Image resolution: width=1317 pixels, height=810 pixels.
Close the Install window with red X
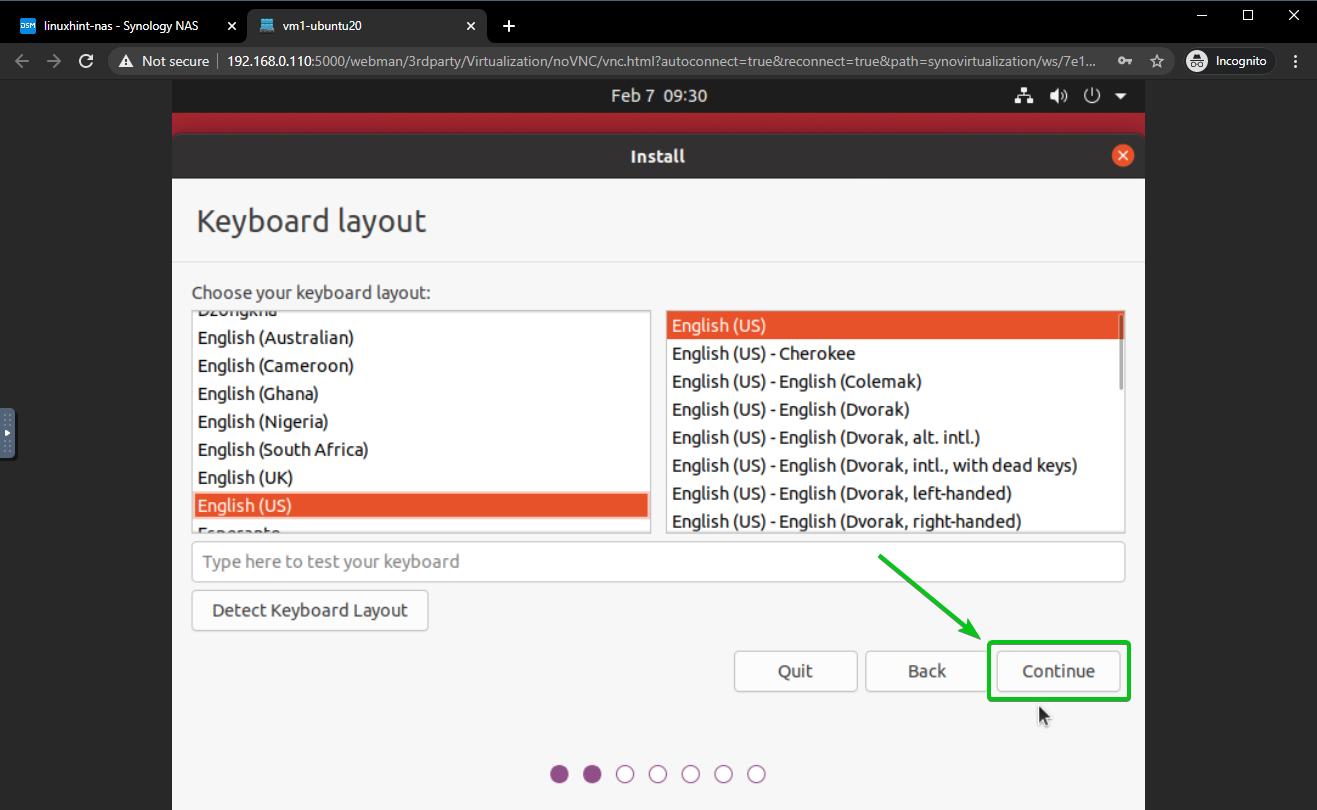[x=1123, y=156]
